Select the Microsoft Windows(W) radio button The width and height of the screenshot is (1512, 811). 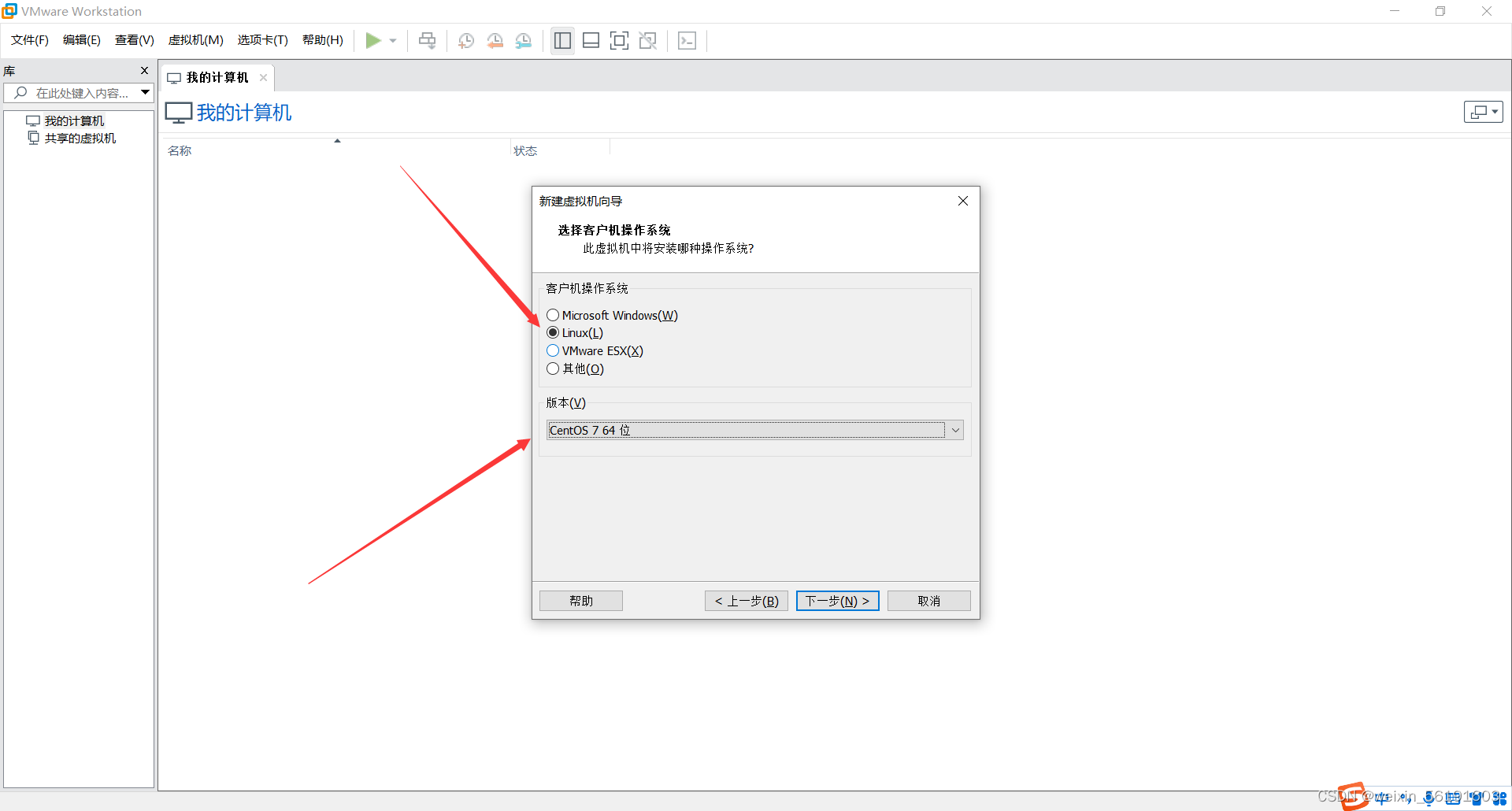tap(553, 315)
